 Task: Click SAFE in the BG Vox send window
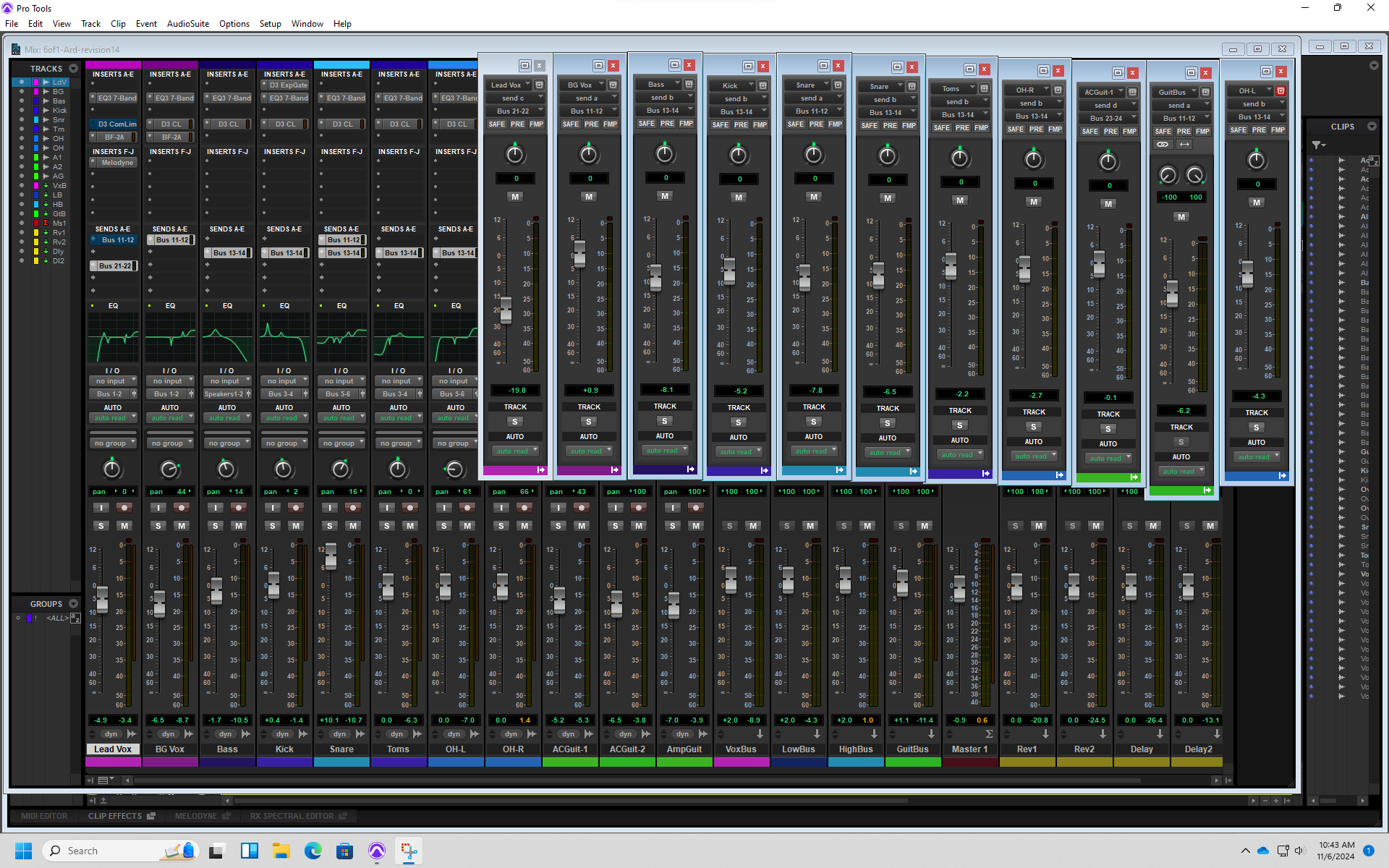570,124
